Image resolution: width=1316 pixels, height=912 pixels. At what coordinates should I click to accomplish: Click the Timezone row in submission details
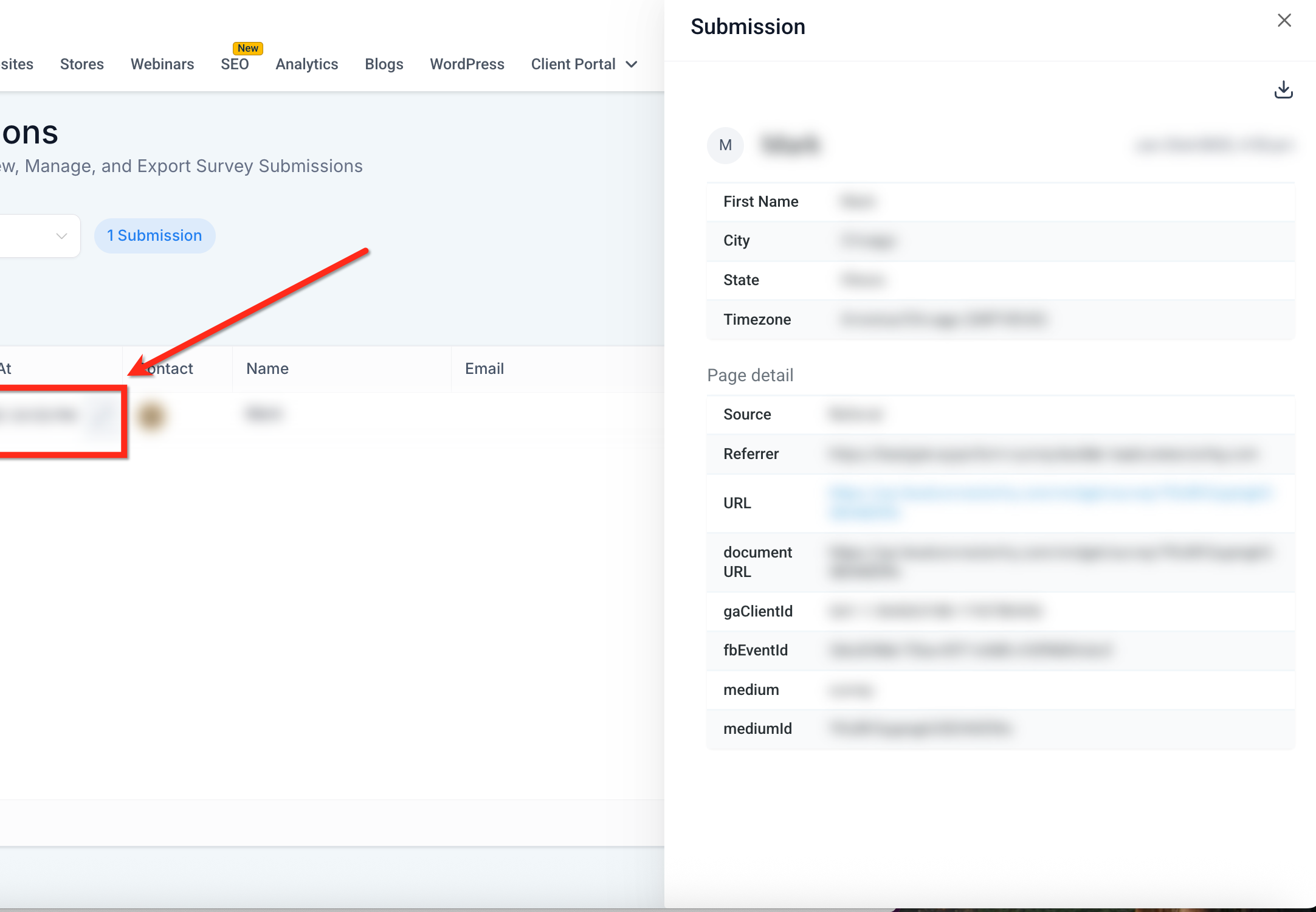coord(1001,319)
